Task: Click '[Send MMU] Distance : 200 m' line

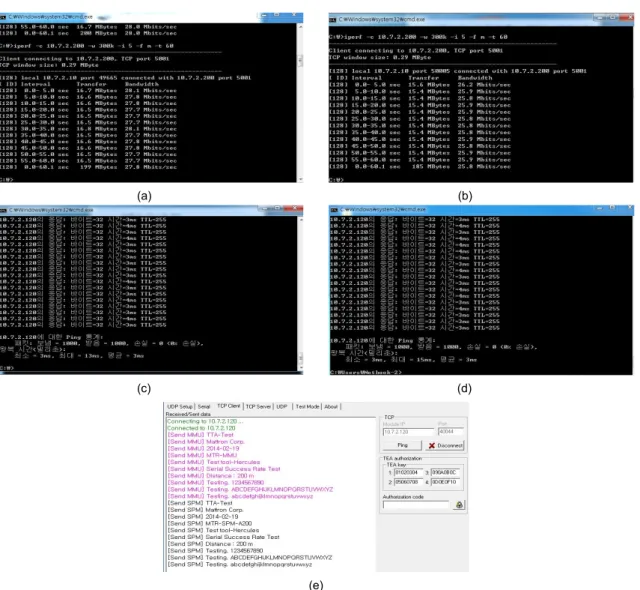Action: (x=211, y=476)
